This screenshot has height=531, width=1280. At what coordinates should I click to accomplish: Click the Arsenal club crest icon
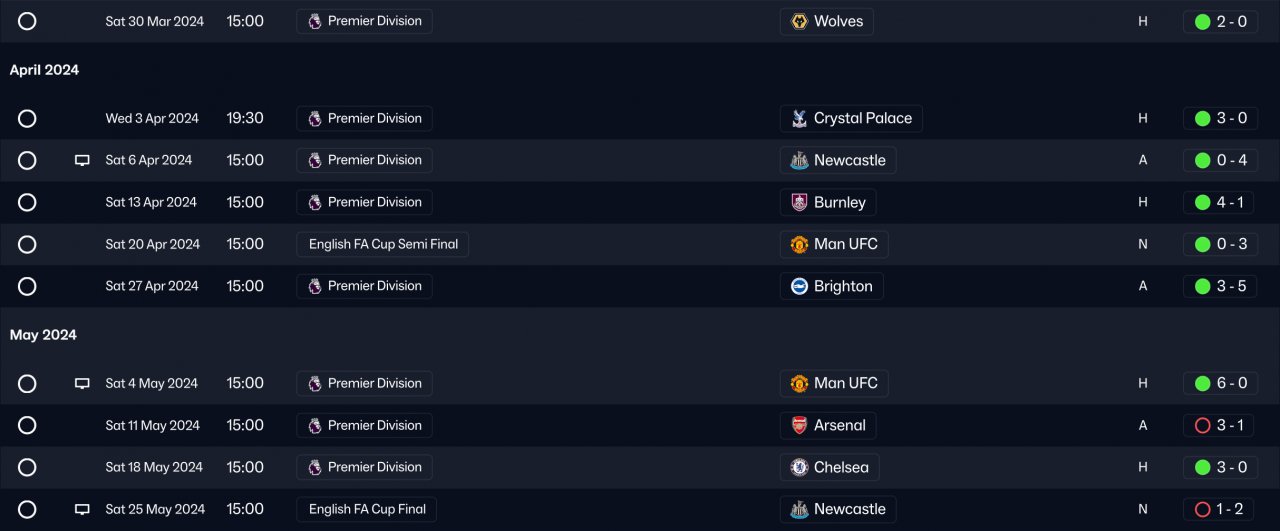[x=799, y=425]
